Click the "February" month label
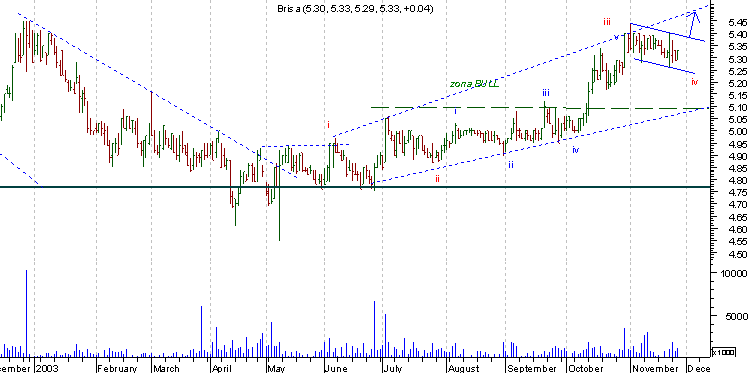751x373 pixels. tap(117, 369)
